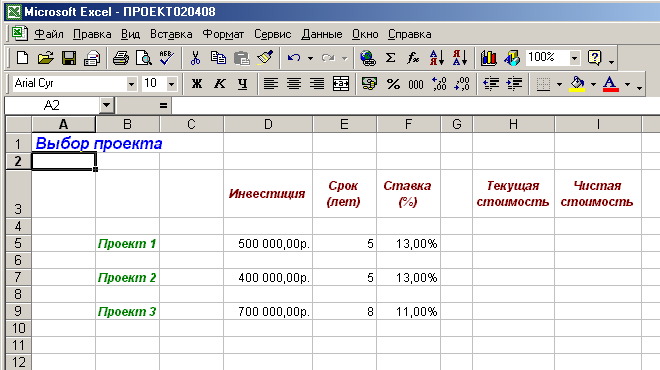This screenshot has height=370, width=660.
Task: Increase decimal places icon
Action: click(x=439, y=84)
